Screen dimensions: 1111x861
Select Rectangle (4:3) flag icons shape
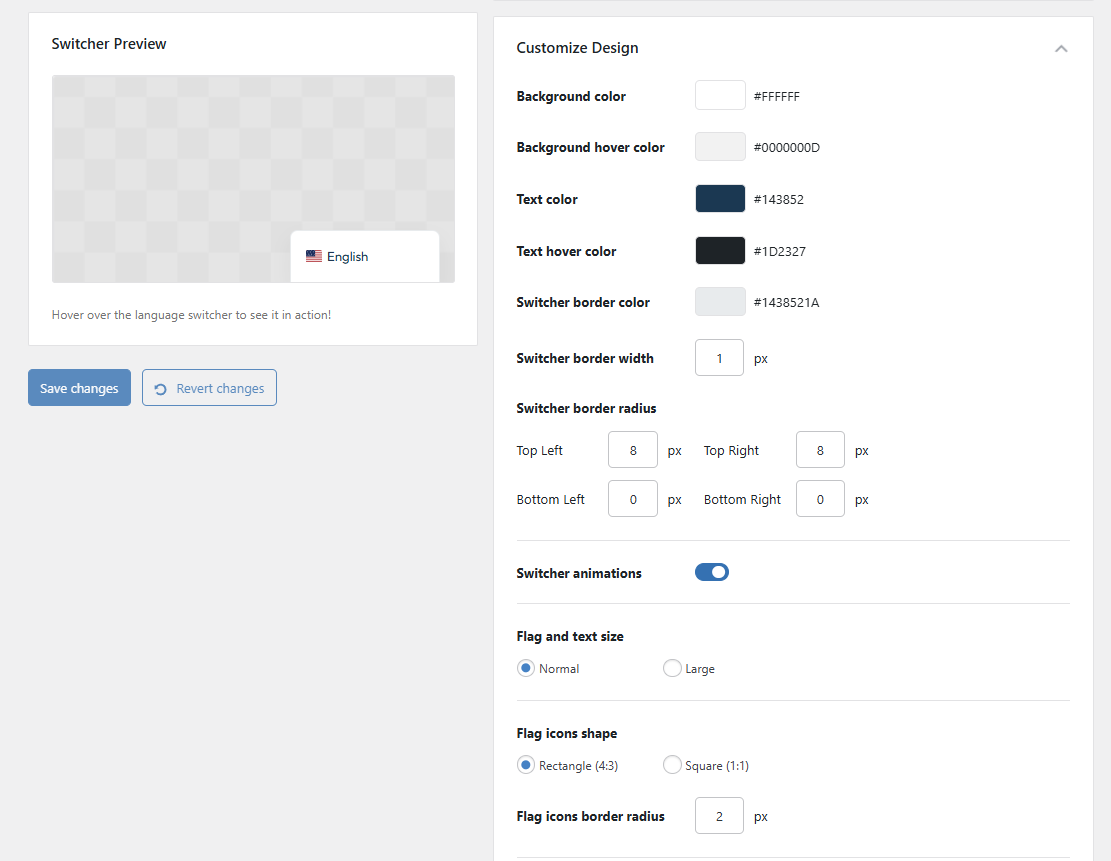pos(525,764)
